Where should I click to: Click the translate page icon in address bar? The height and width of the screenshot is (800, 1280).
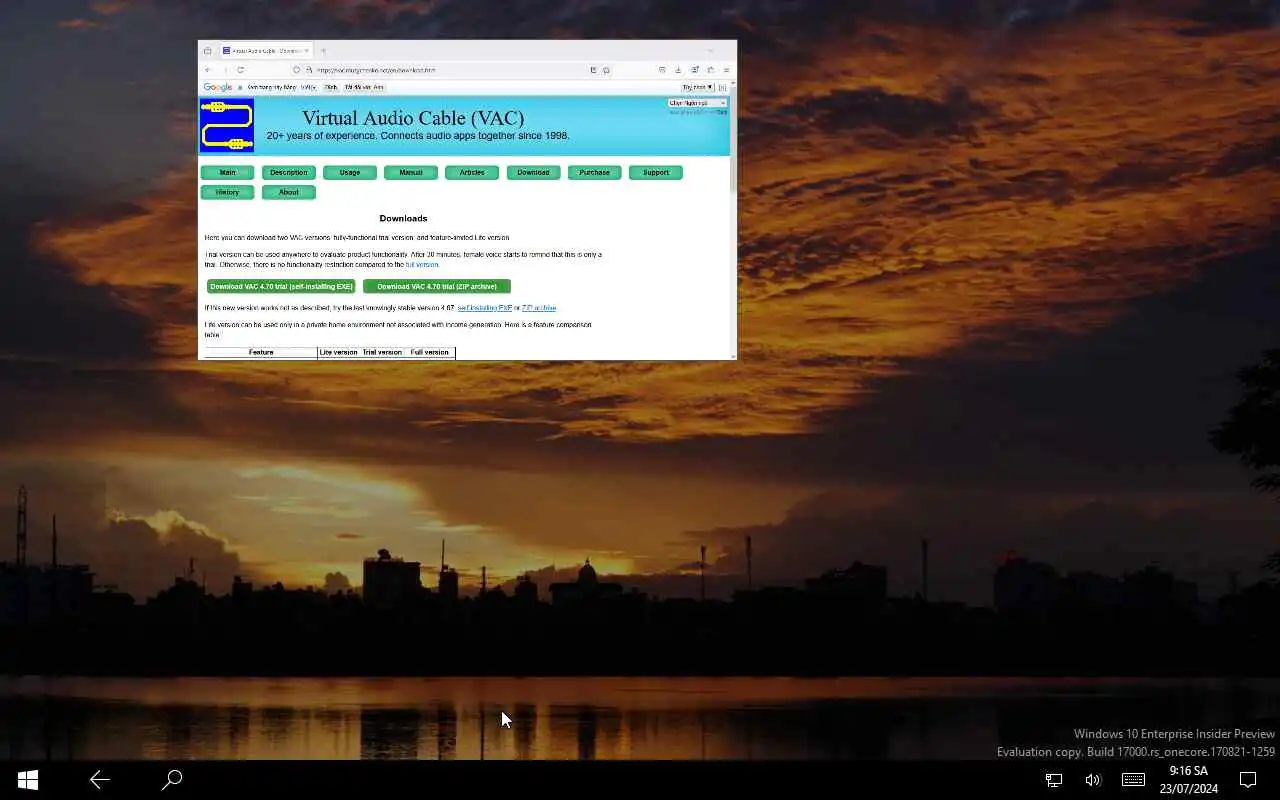click(x=593, y=70)
